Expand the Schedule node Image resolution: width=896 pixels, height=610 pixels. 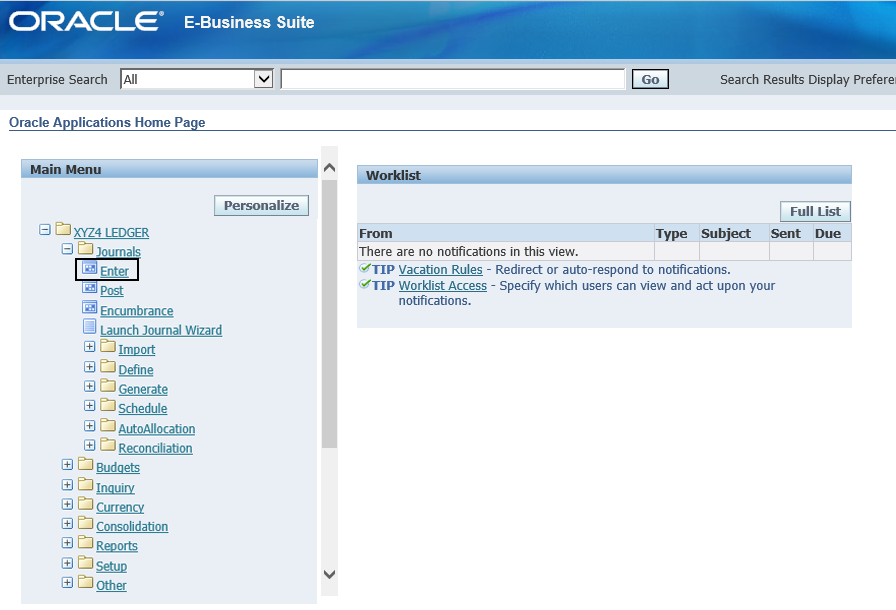tap(90, 406)
